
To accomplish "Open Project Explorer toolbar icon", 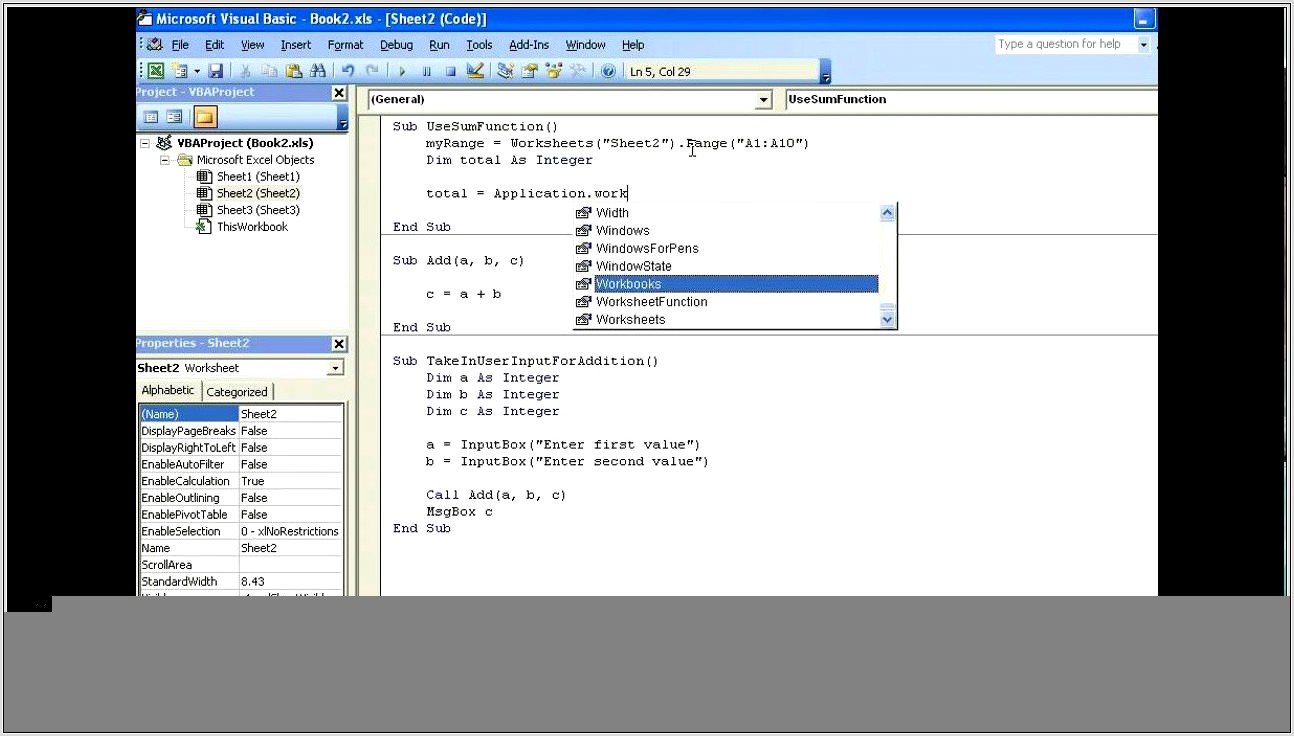I will pyautogui.click(x=505, y=71).
